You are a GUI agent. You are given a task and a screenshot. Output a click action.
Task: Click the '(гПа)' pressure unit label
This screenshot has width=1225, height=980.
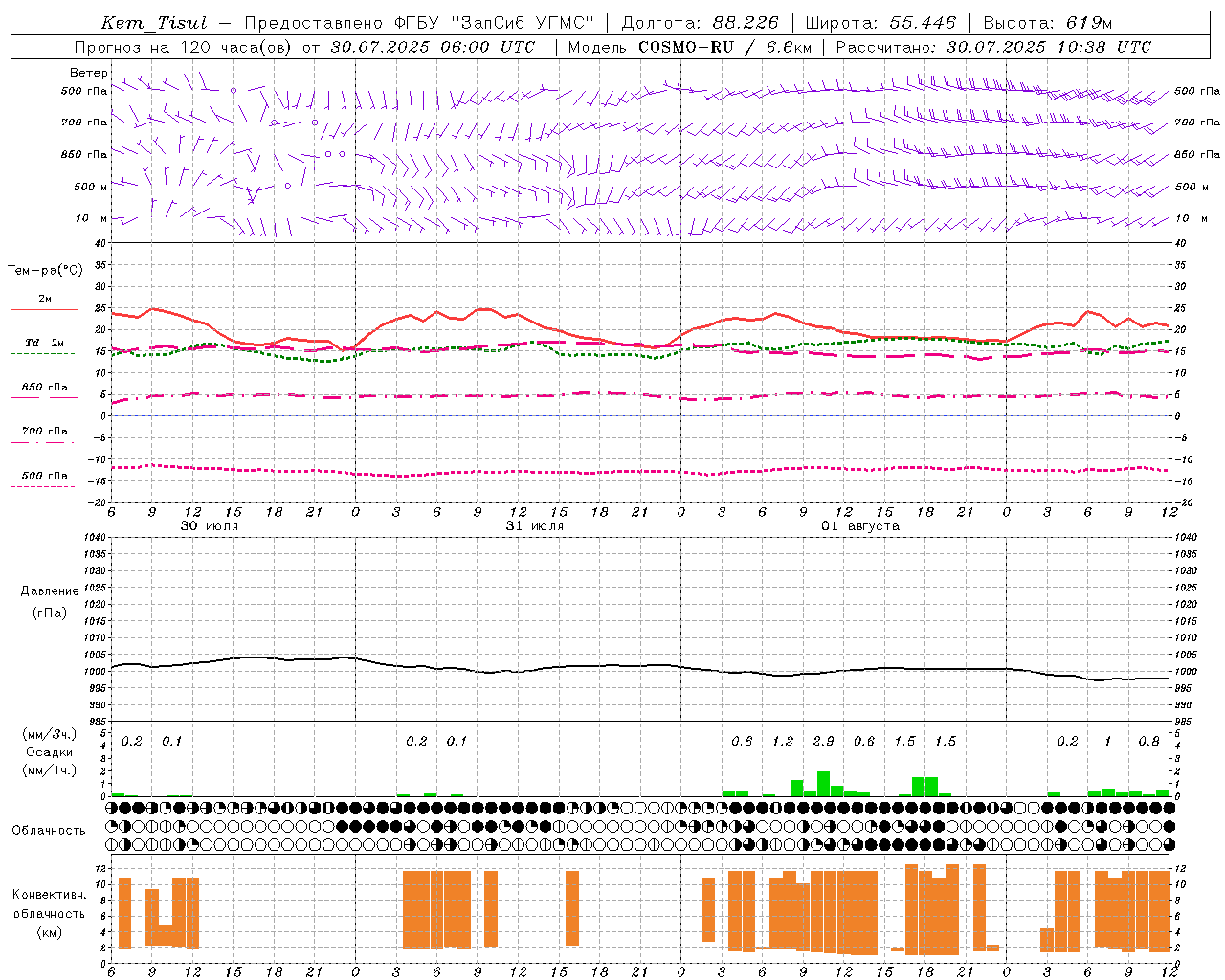[x=50, y=612]
